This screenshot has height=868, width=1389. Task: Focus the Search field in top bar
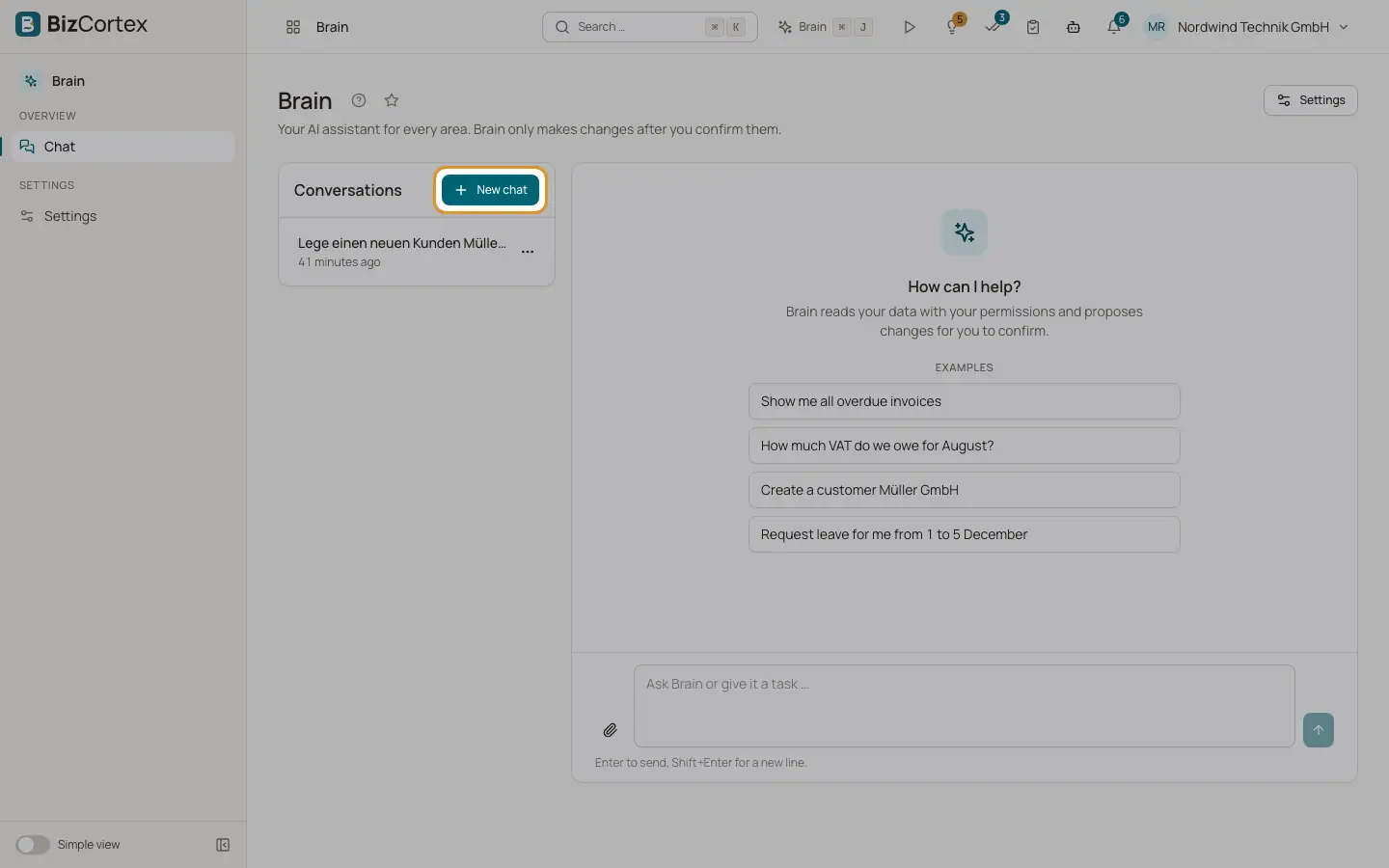coord(650,27)
